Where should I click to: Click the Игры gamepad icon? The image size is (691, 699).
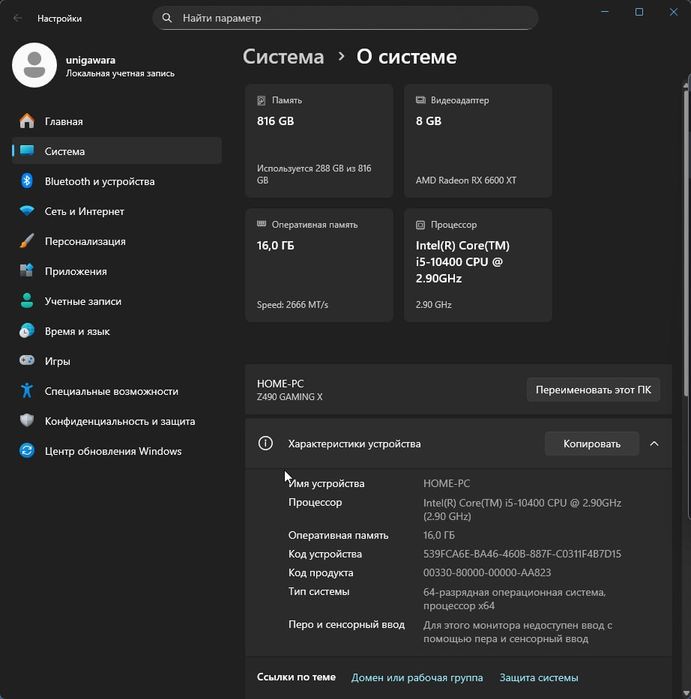(x=27, y=361)
